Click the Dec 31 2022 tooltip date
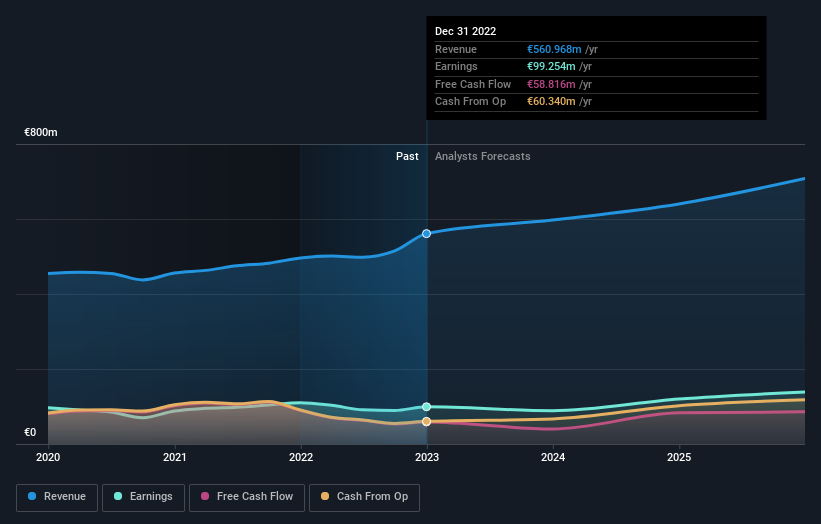Viewport: 821px width, 524px height. coord(465,31)
